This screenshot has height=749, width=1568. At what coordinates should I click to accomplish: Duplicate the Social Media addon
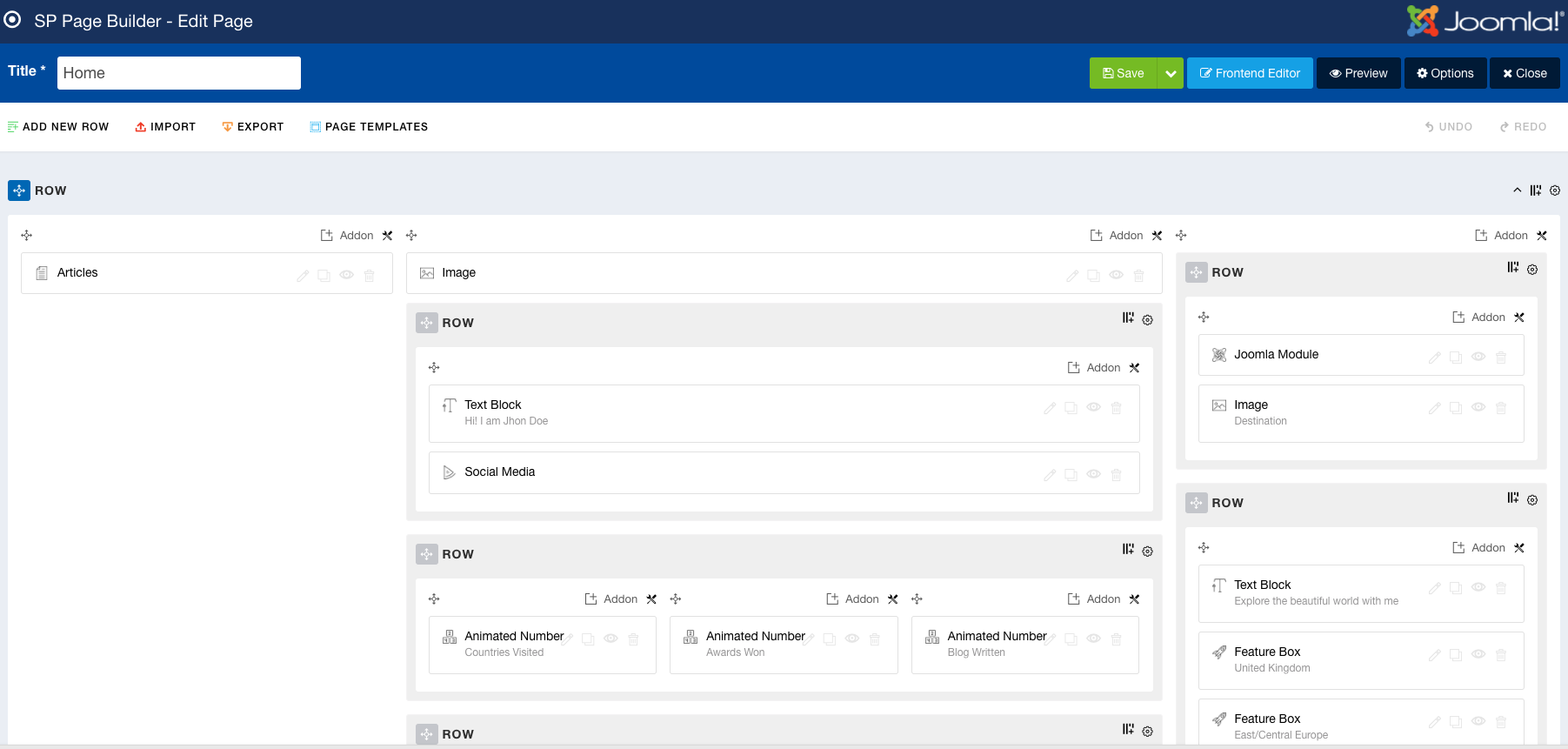(1071, 475)
